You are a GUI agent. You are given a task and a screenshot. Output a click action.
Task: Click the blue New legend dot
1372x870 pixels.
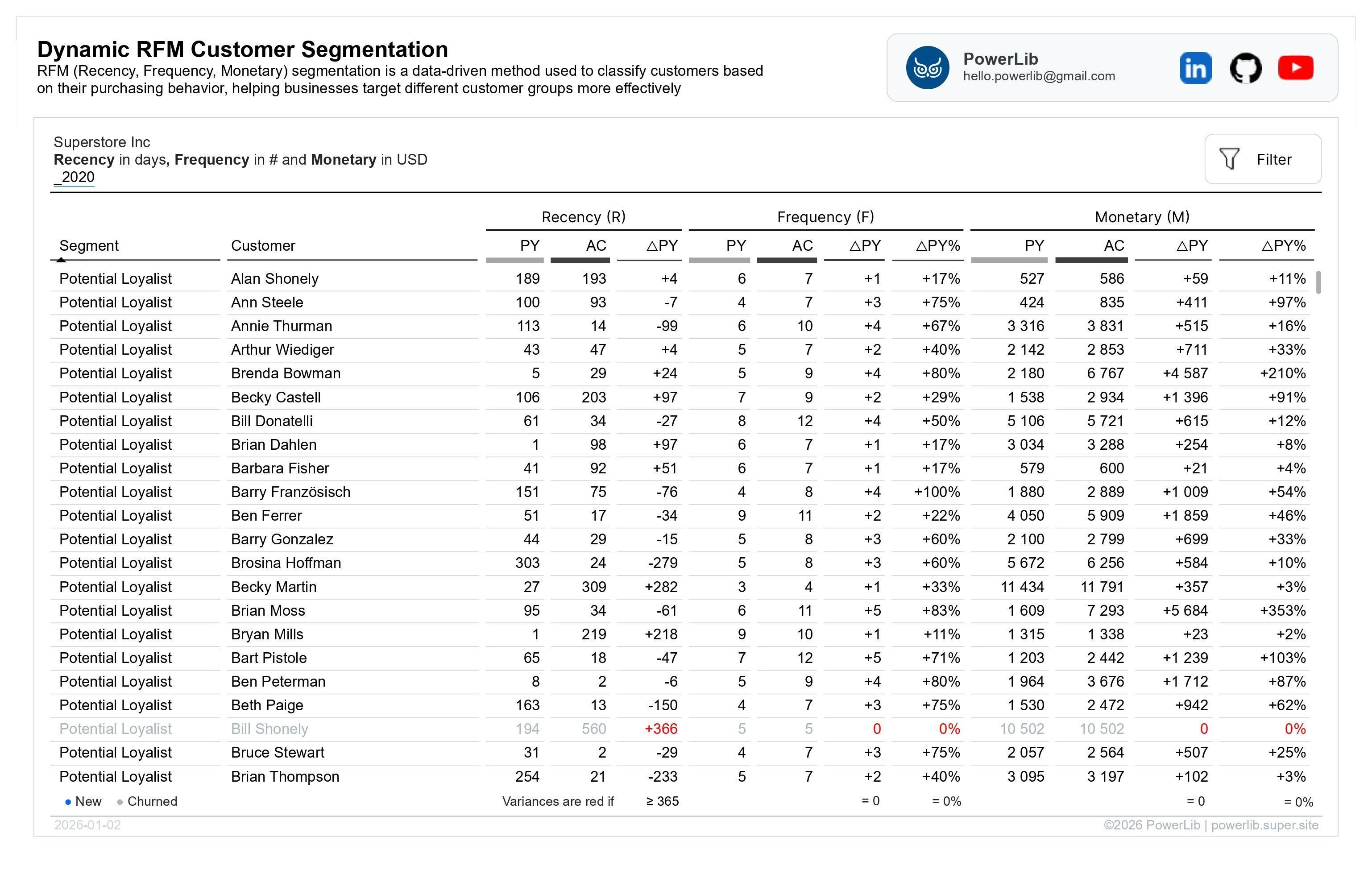[68, 802]
